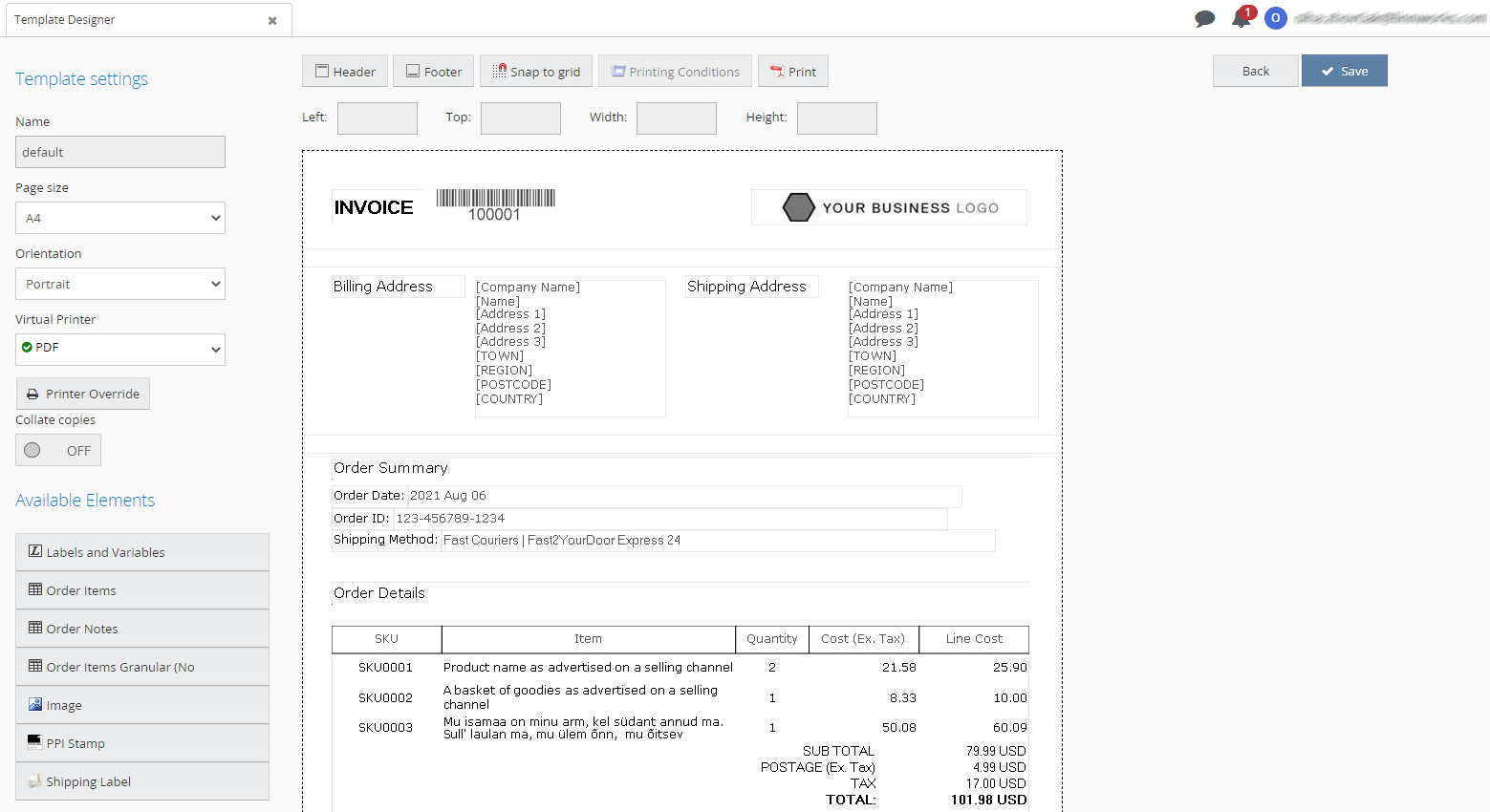The height and width of the screenshot is (812, 1490).
Task: Open the chat messages icon
Action: [1204, 18]
